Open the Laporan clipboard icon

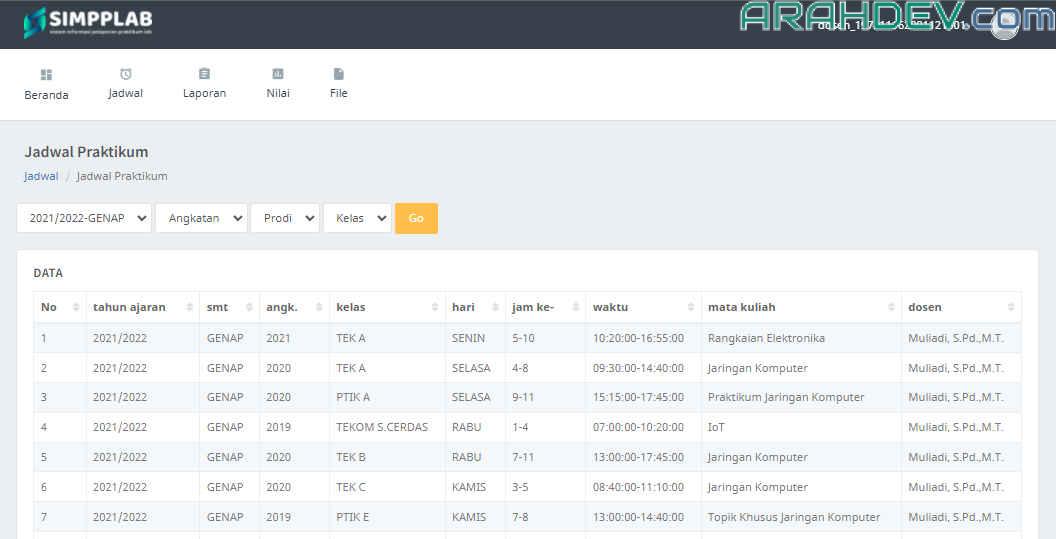click(204, 74)
